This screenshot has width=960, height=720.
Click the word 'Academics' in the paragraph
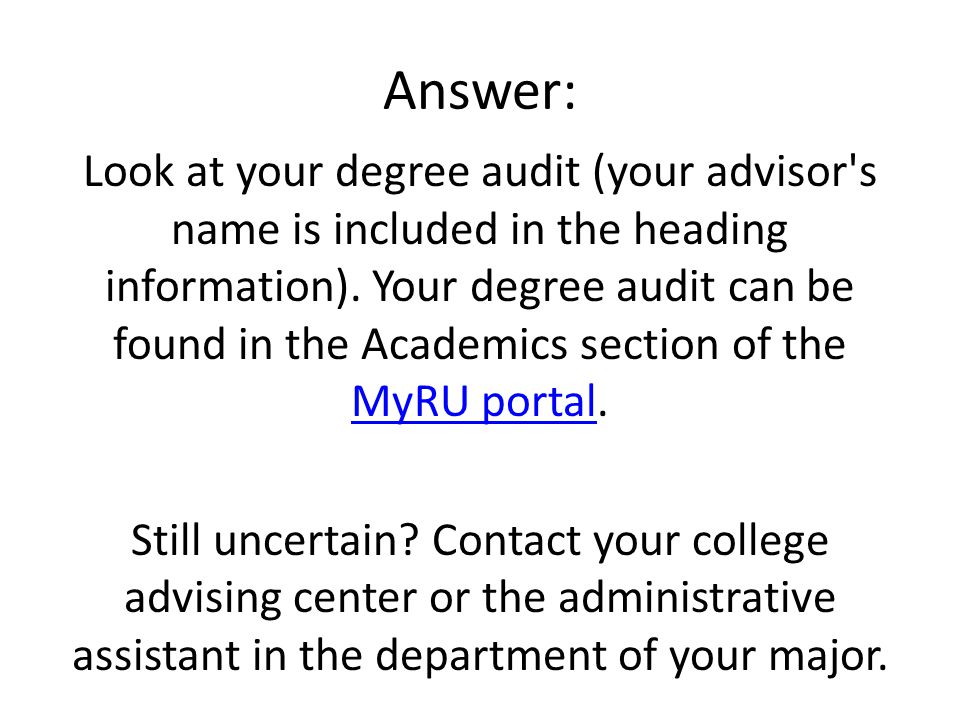pos(464,344)
